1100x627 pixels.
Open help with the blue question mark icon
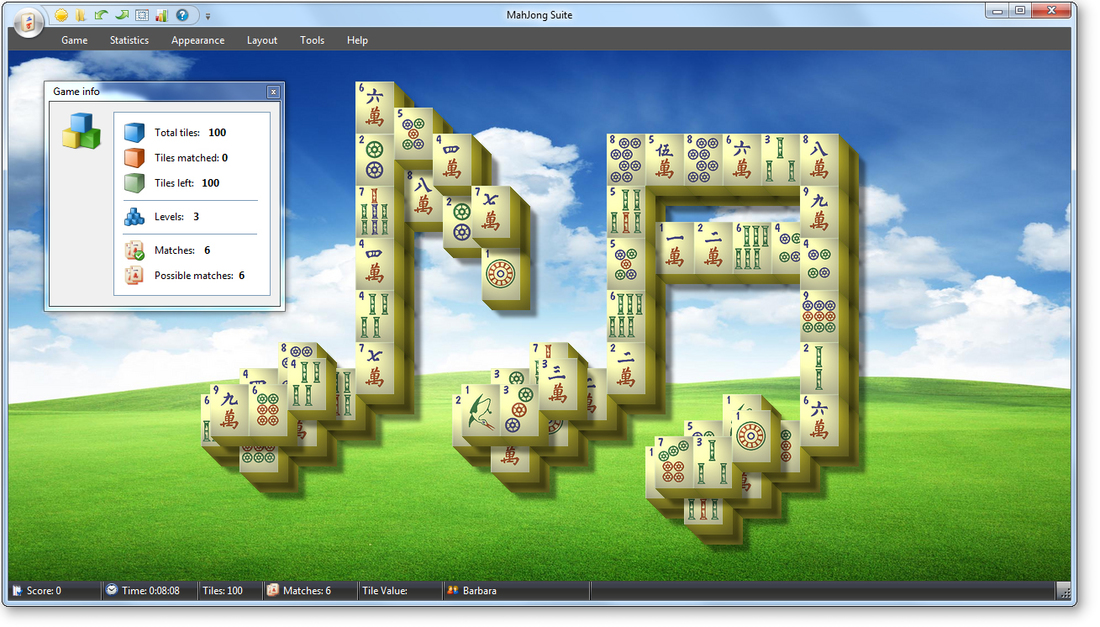click(182, 15)
